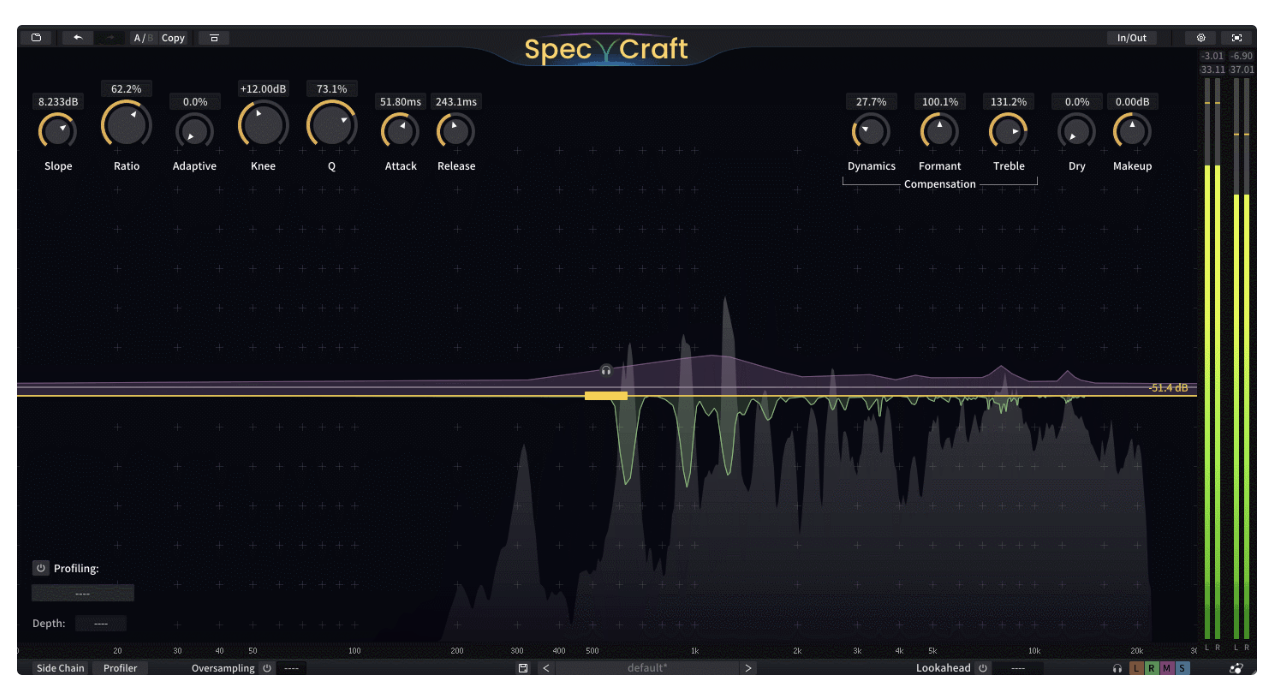
Task: Click the headphone solo icon on spectrum
Action: [606, 370]
